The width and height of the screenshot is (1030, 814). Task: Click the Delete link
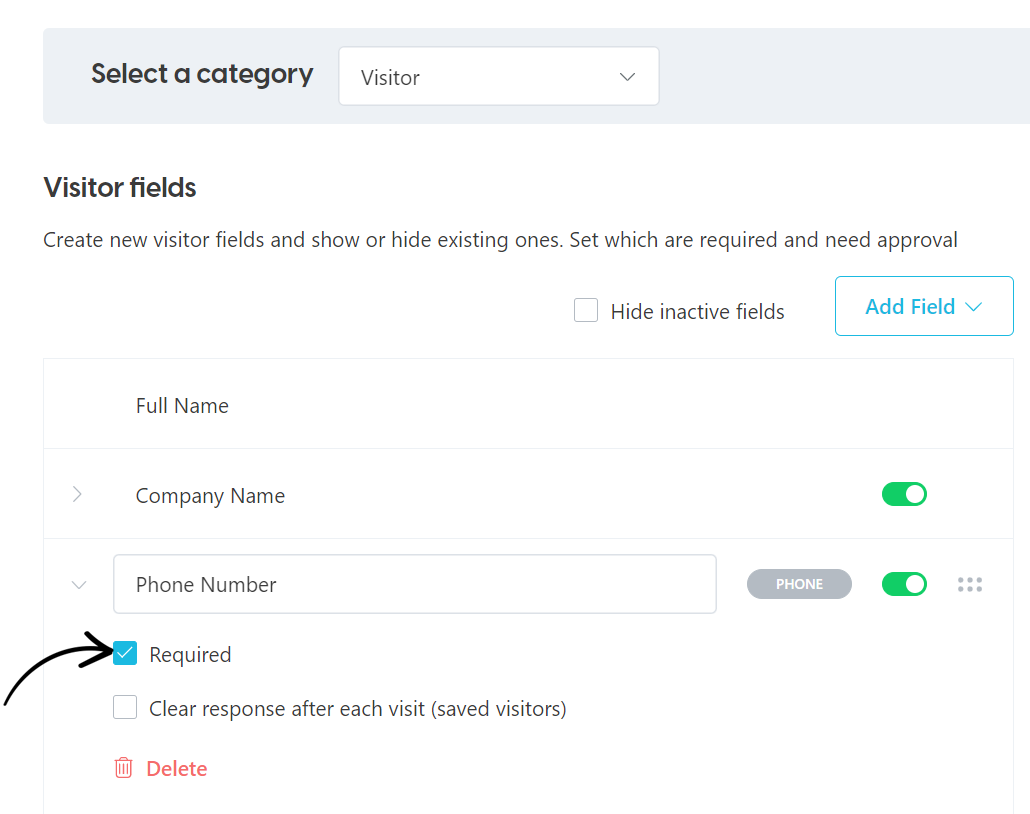(176, 767)
